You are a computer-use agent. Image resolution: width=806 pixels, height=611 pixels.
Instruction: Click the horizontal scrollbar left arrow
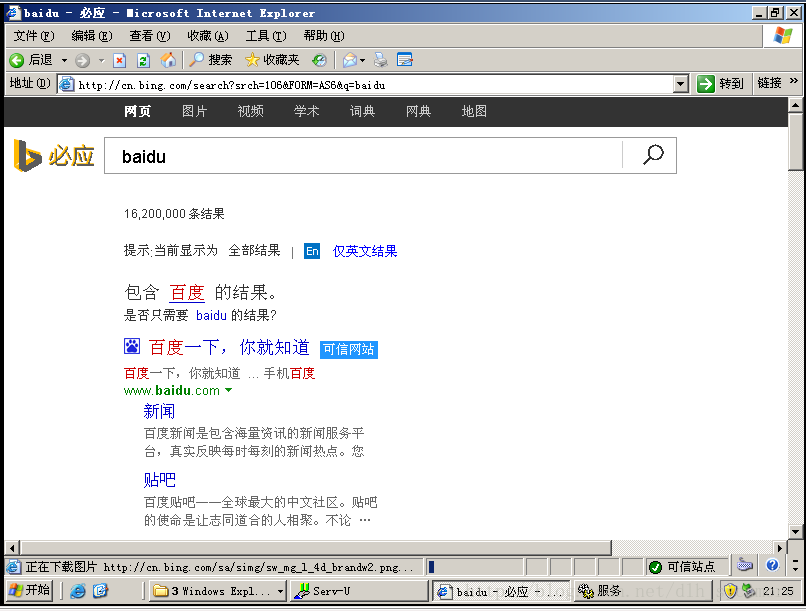[x=12, y=548]
